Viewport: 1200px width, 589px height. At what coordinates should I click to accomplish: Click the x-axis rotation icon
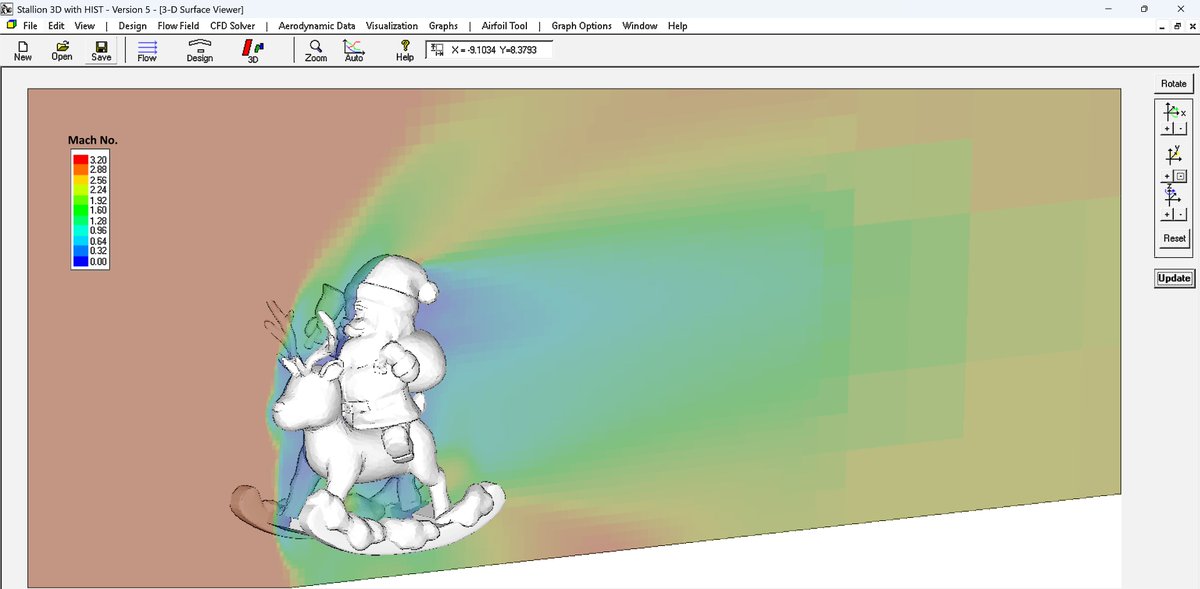coord(1175,113)
